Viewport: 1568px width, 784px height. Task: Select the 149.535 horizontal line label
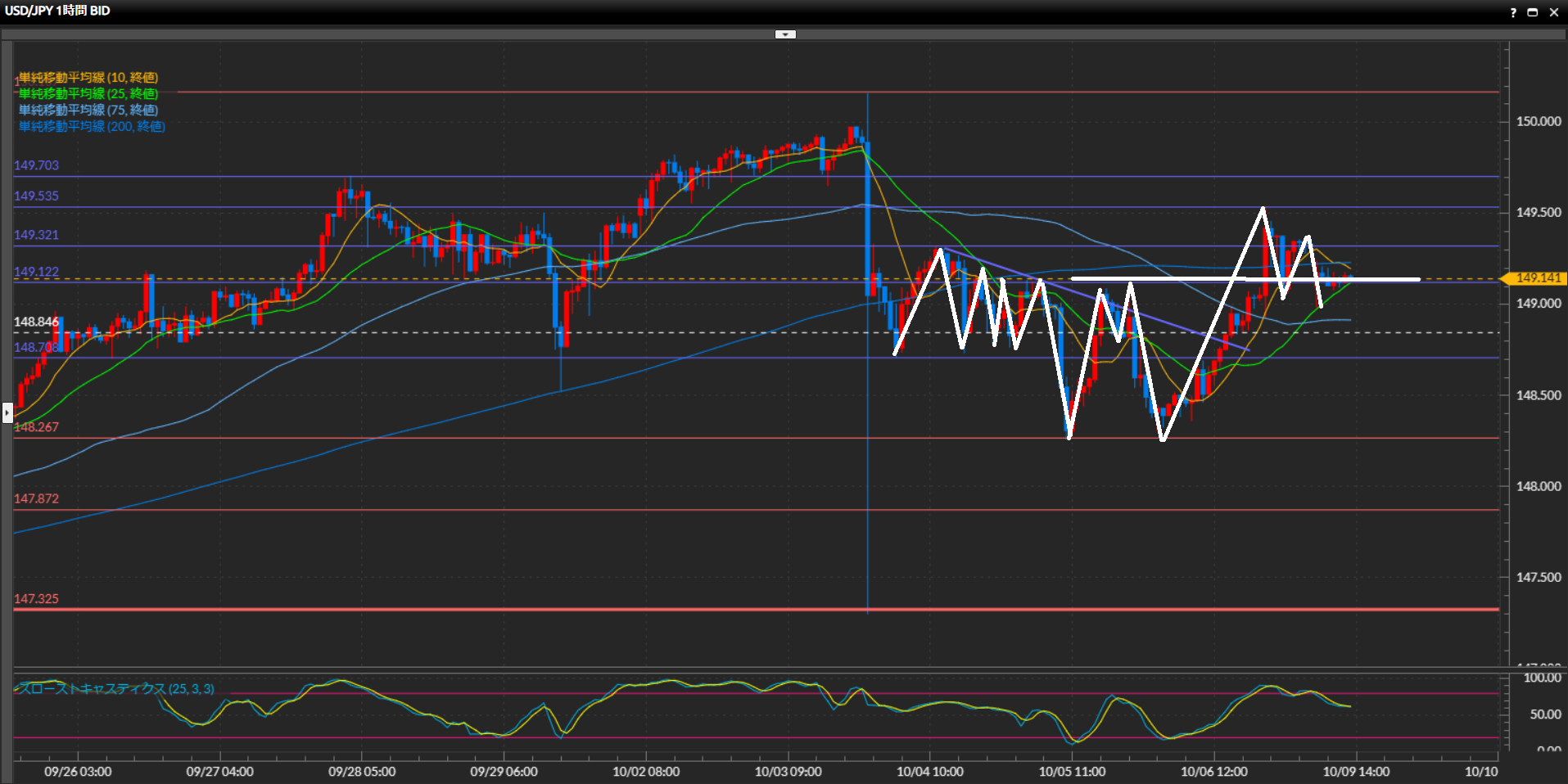tap(36, 196)
